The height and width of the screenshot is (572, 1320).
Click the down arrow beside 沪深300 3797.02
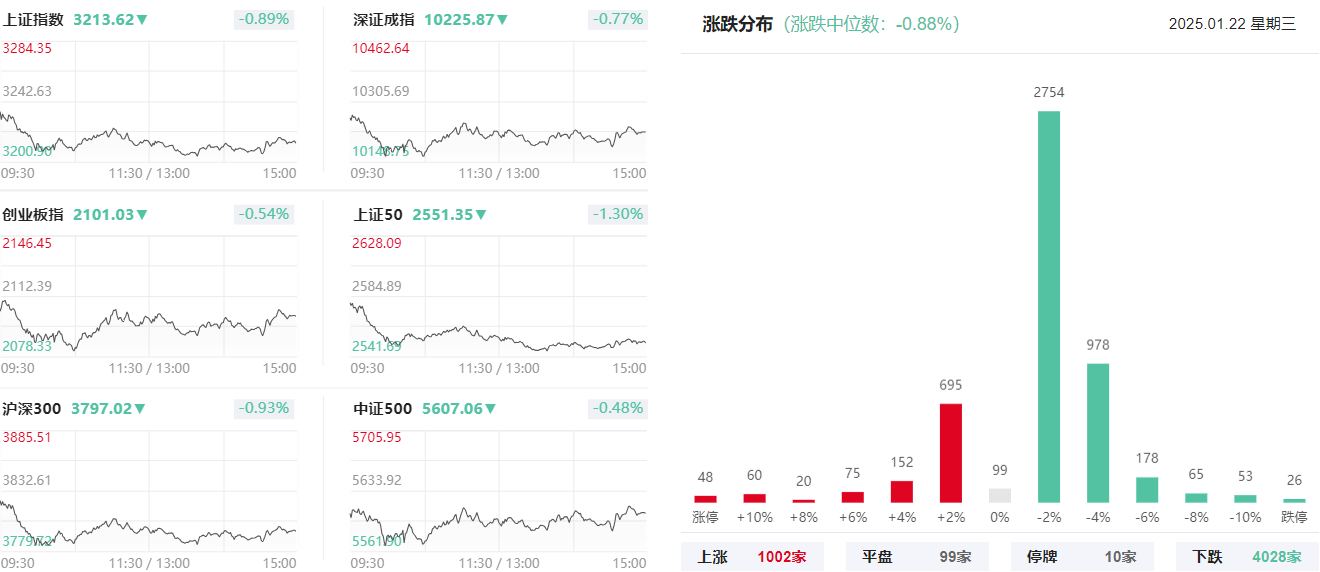coord(139,409)
